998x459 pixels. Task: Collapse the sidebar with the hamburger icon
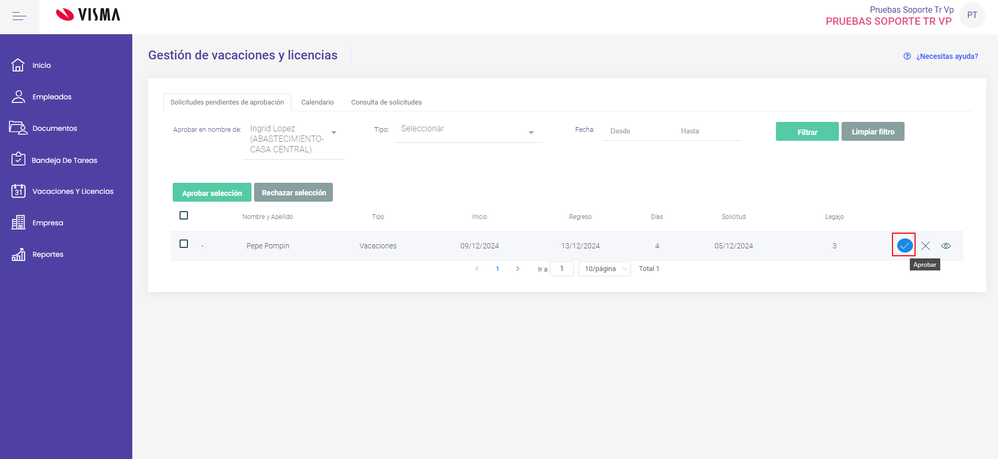click(x=20, y=16)
